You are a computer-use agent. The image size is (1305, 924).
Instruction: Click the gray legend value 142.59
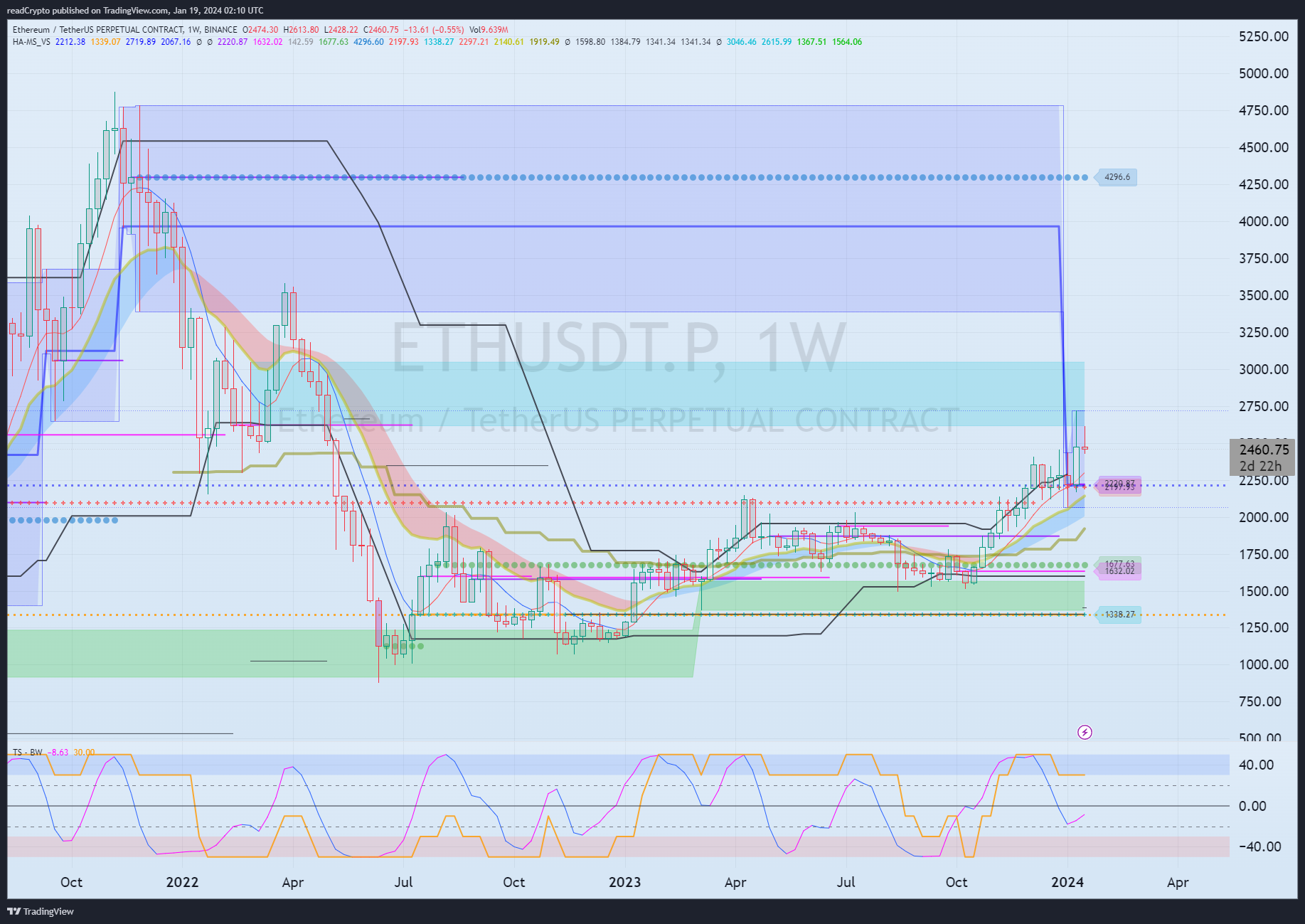click(300, 42)
